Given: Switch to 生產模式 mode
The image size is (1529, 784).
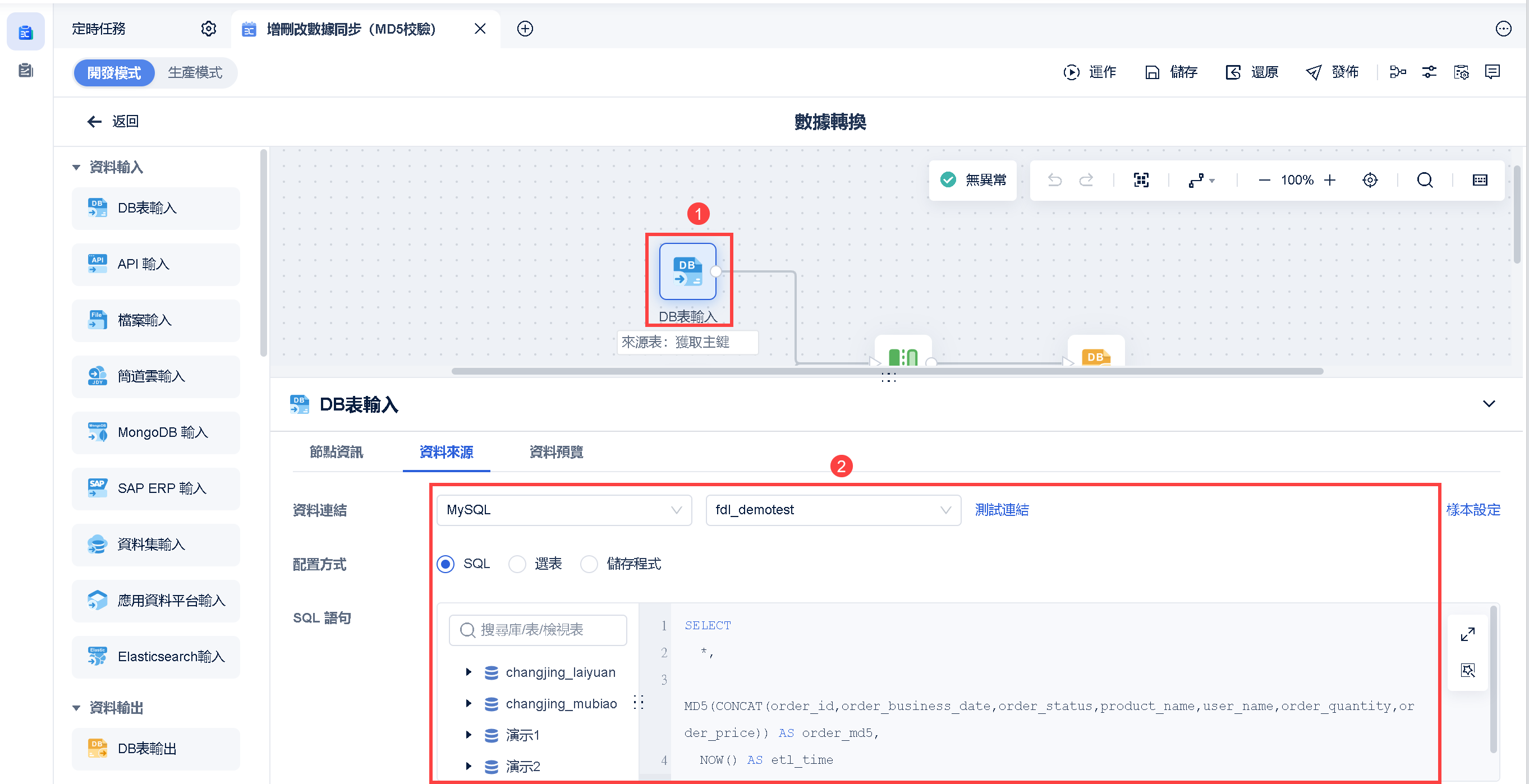Looking at the screenshot, I should coord(195,72).
